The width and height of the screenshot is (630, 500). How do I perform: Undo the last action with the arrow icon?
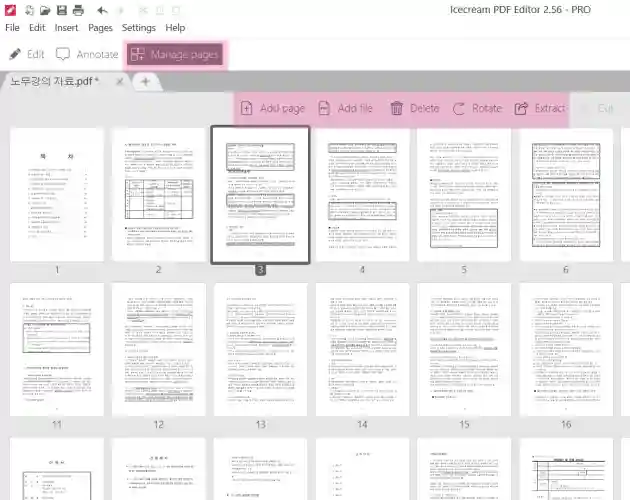102,10
